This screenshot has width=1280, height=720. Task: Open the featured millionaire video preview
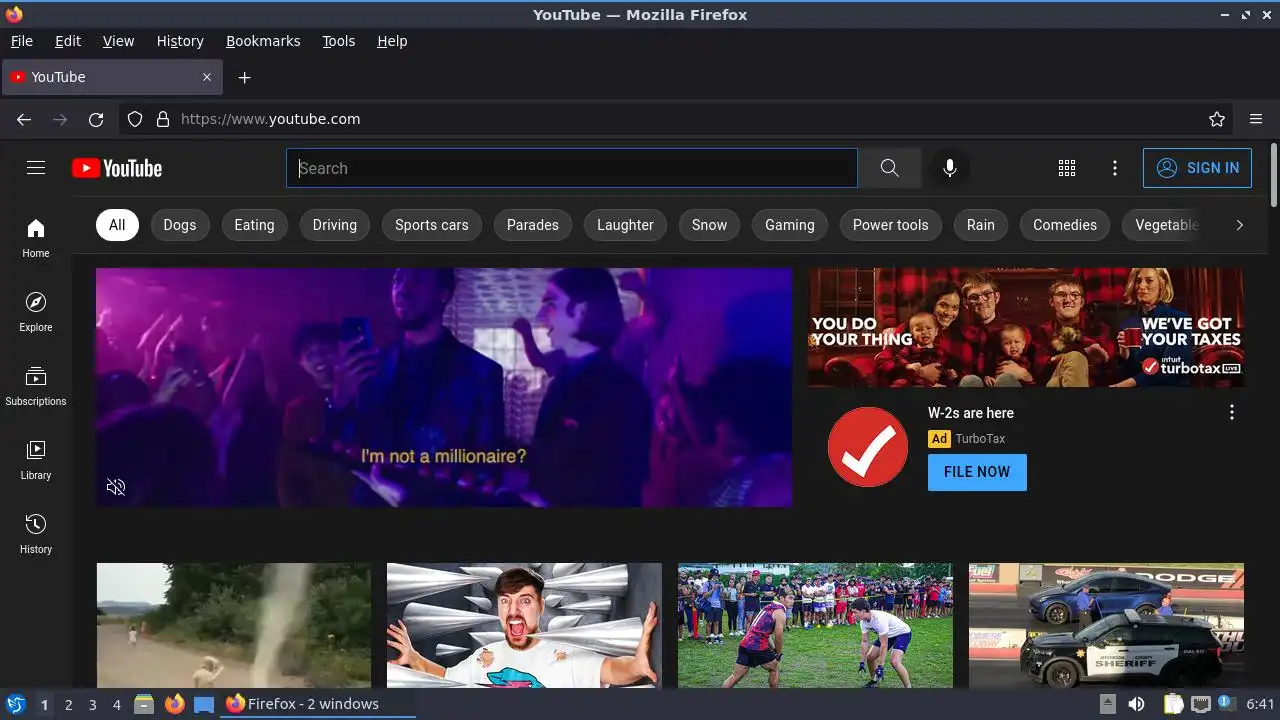click(444, 387)
